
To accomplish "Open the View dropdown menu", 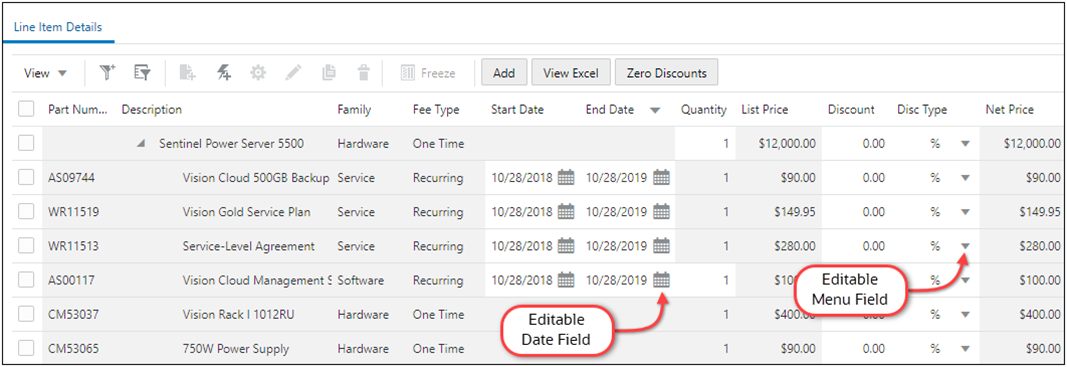I will 45,73.
